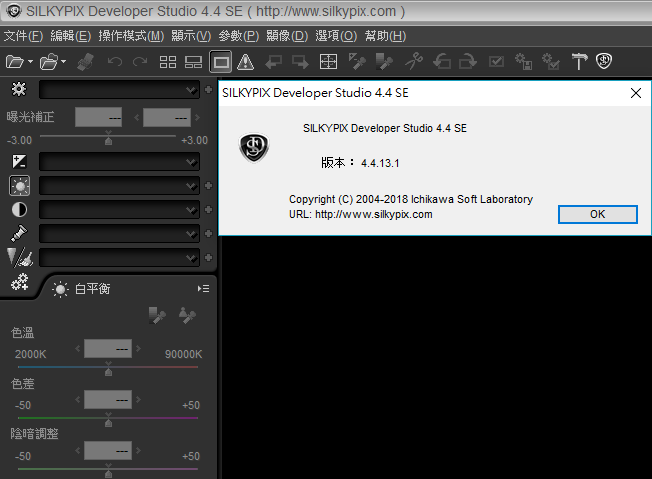Click the SILKYPIX shield logo toolbar icon

point(604,62)
